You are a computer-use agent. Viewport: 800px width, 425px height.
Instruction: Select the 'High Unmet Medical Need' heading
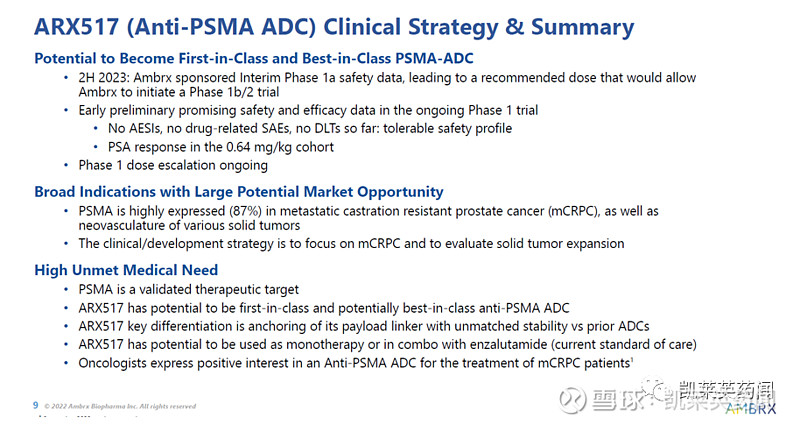point(126,270)
